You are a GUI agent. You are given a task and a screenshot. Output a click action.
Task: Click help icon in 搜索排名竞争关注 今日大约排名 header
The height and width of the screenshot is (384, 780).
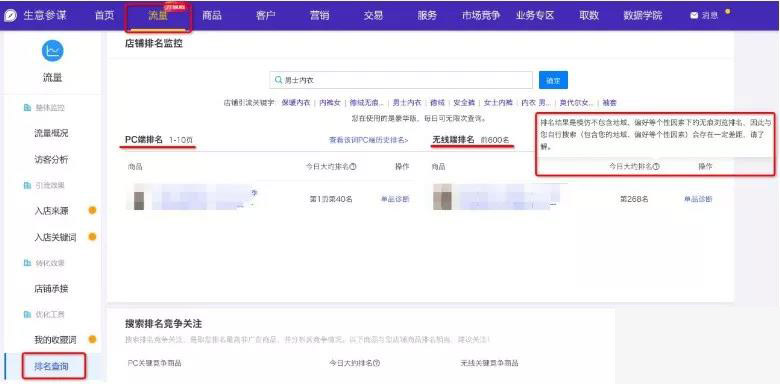377,364
